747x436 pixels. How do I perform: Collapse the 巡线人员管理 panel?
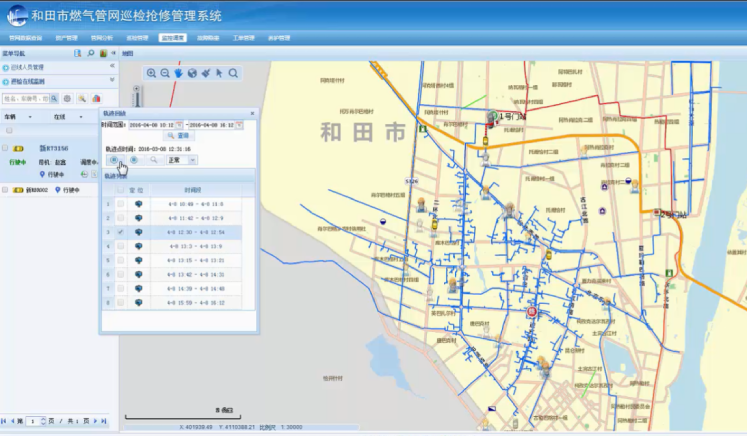point(112,66)
